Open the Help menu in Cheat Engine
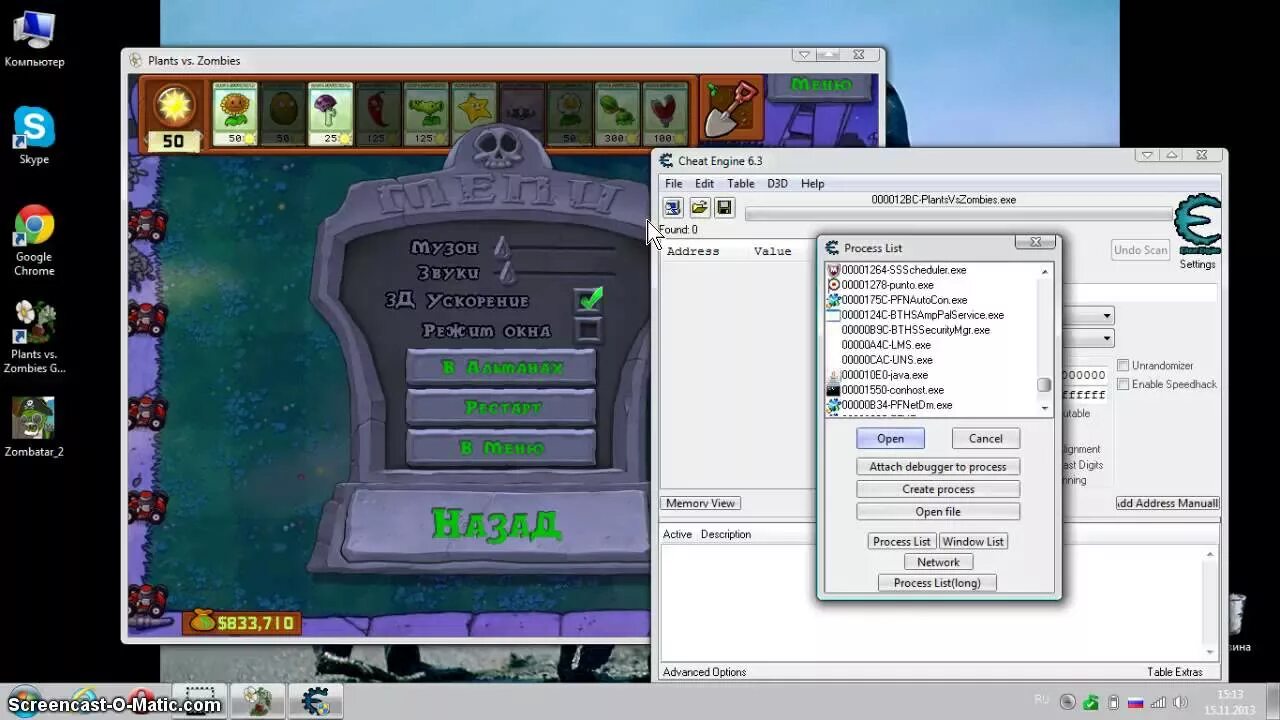This screenshot has height=720, width=1280. tap(812, 184)
